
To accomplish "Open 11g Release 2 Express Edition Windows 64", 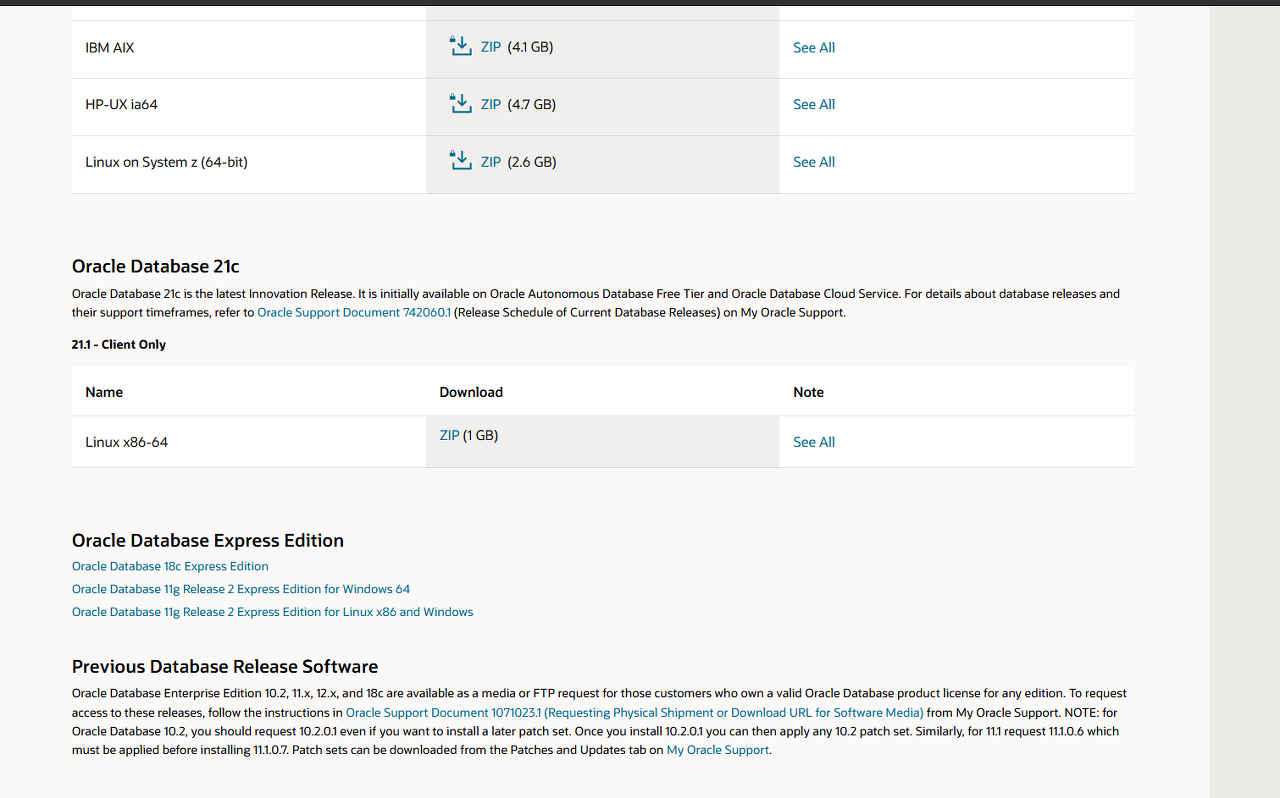I will pos(241,589).
